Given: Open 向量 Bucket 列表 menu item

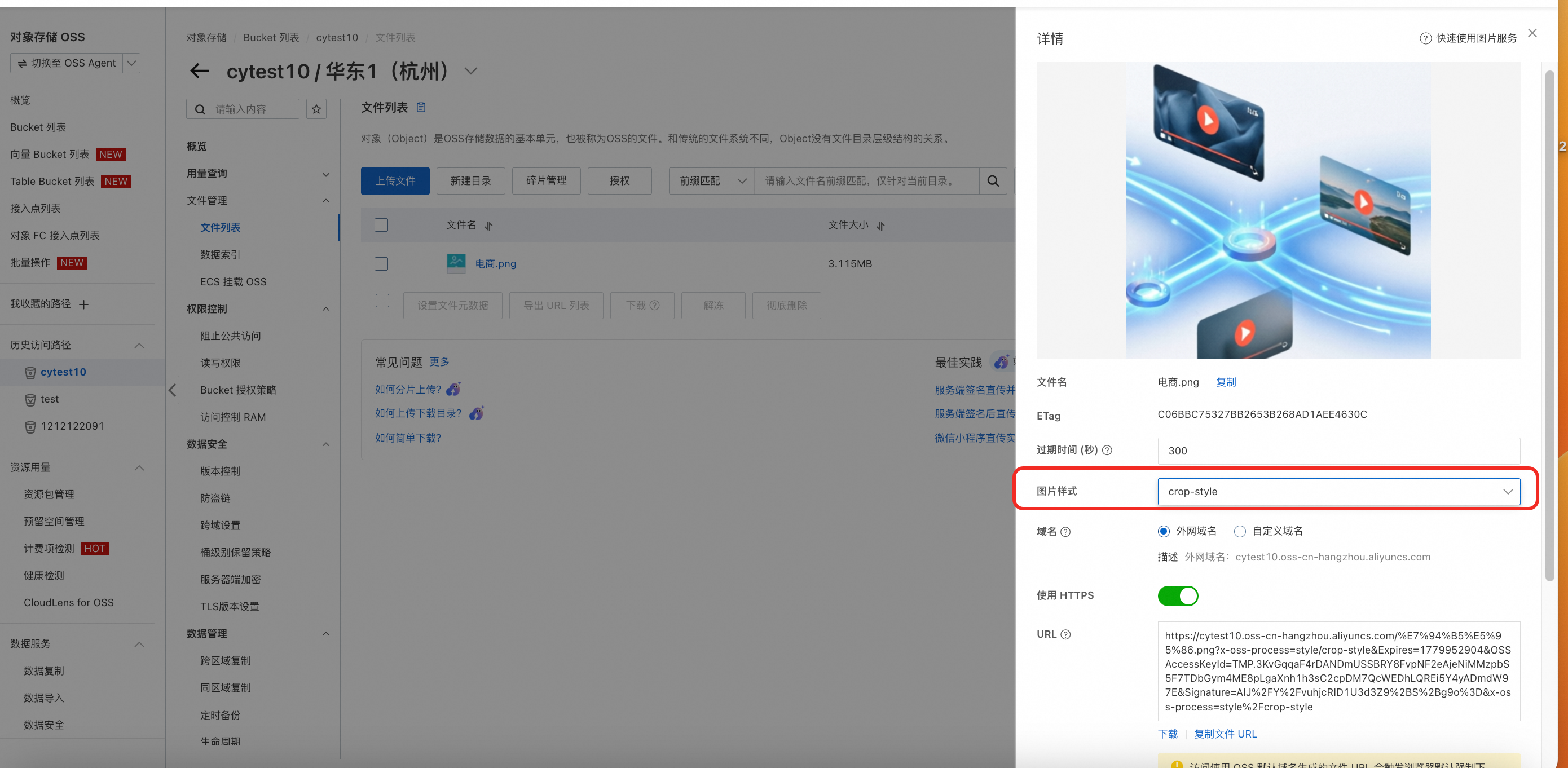Looking at the screenshot, I should tap(50, 155).
